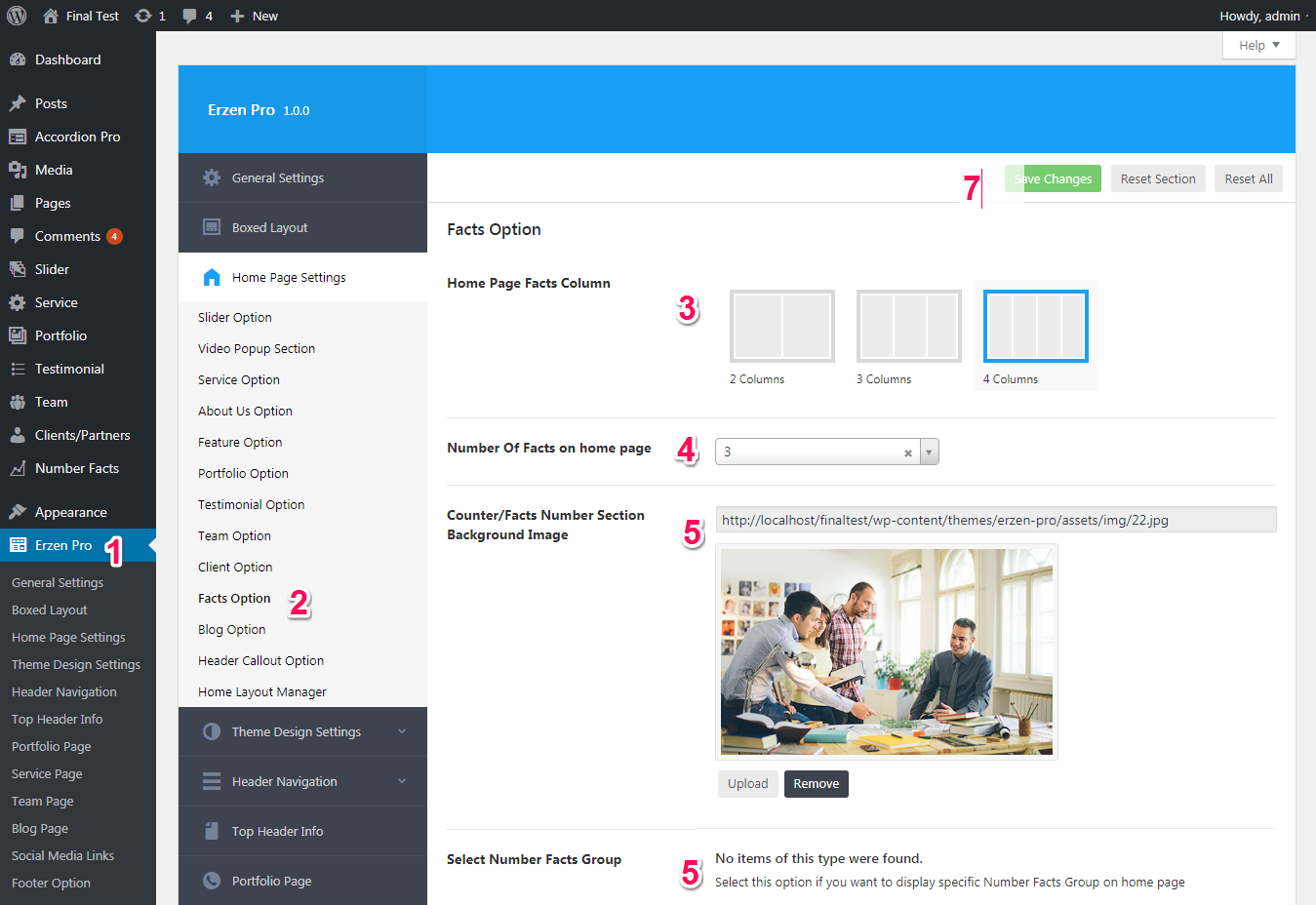Click the Media sidebar icon

[18, 170]
